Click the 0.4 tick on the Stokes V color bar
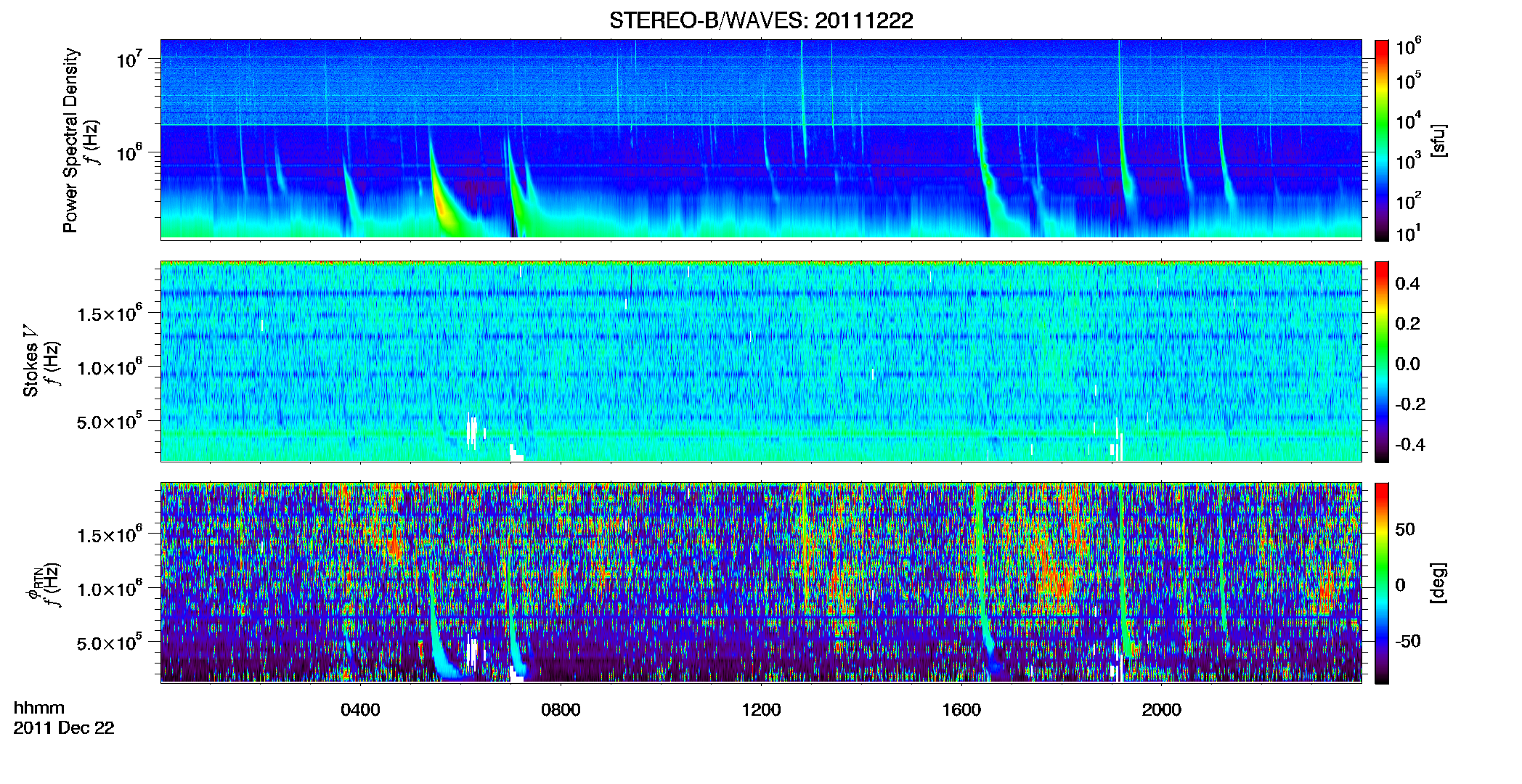This screenshot has width=1522, height=784. 1407,284
